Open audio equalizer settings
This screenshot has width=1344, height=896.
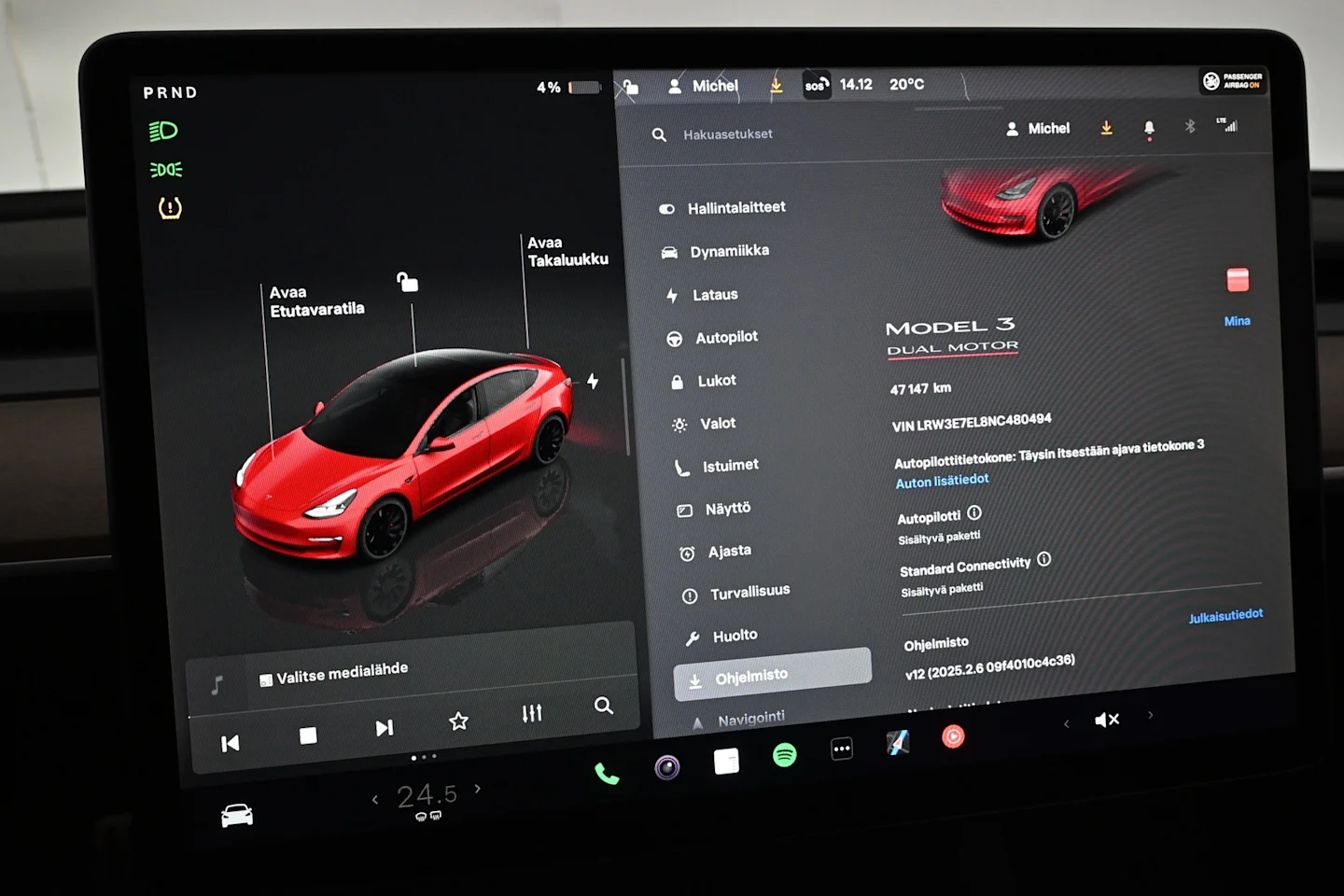point(532,714)
